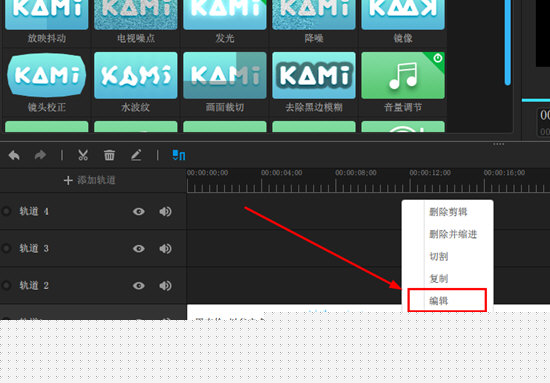The image size is (550, 383).
Task: Click the redo arrow in timeline toolbar
Action: pos(40,155)
